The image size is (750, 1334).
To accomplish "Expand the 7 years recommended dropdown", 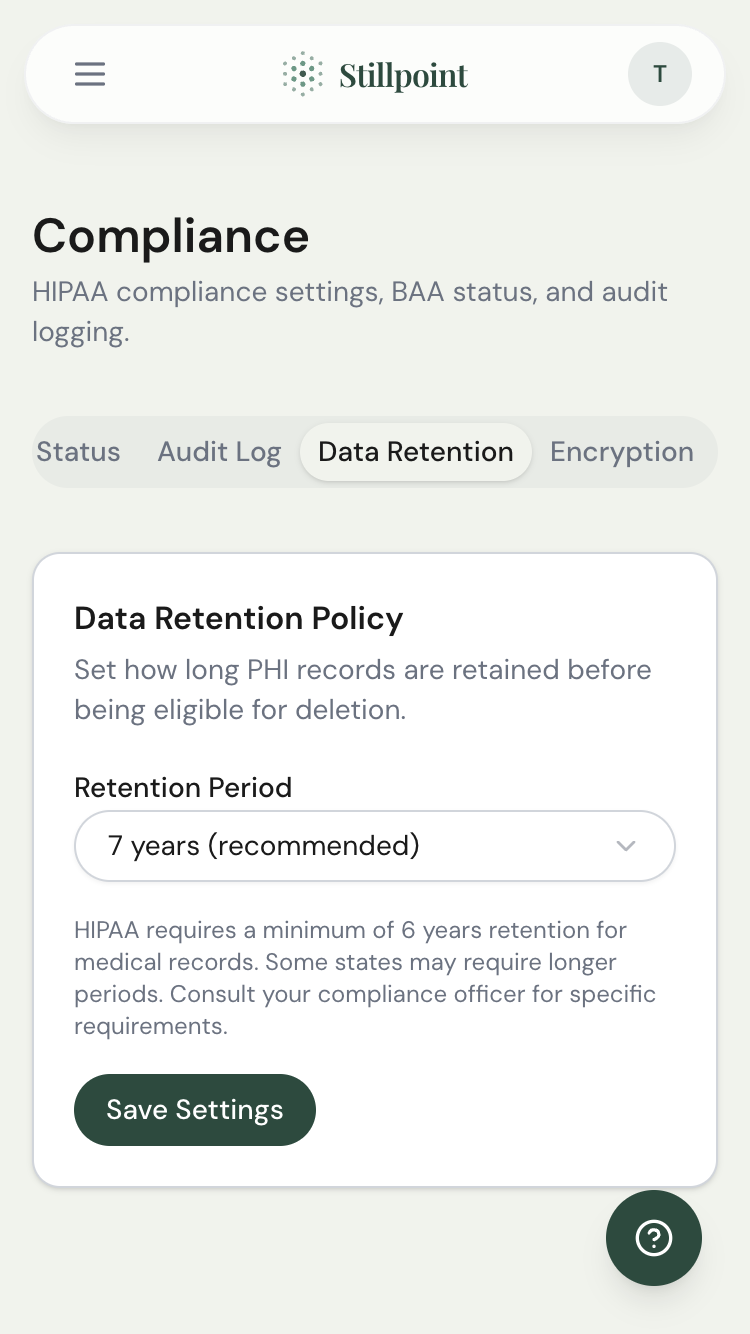I will pyautogui.click(x=375, y=846).
